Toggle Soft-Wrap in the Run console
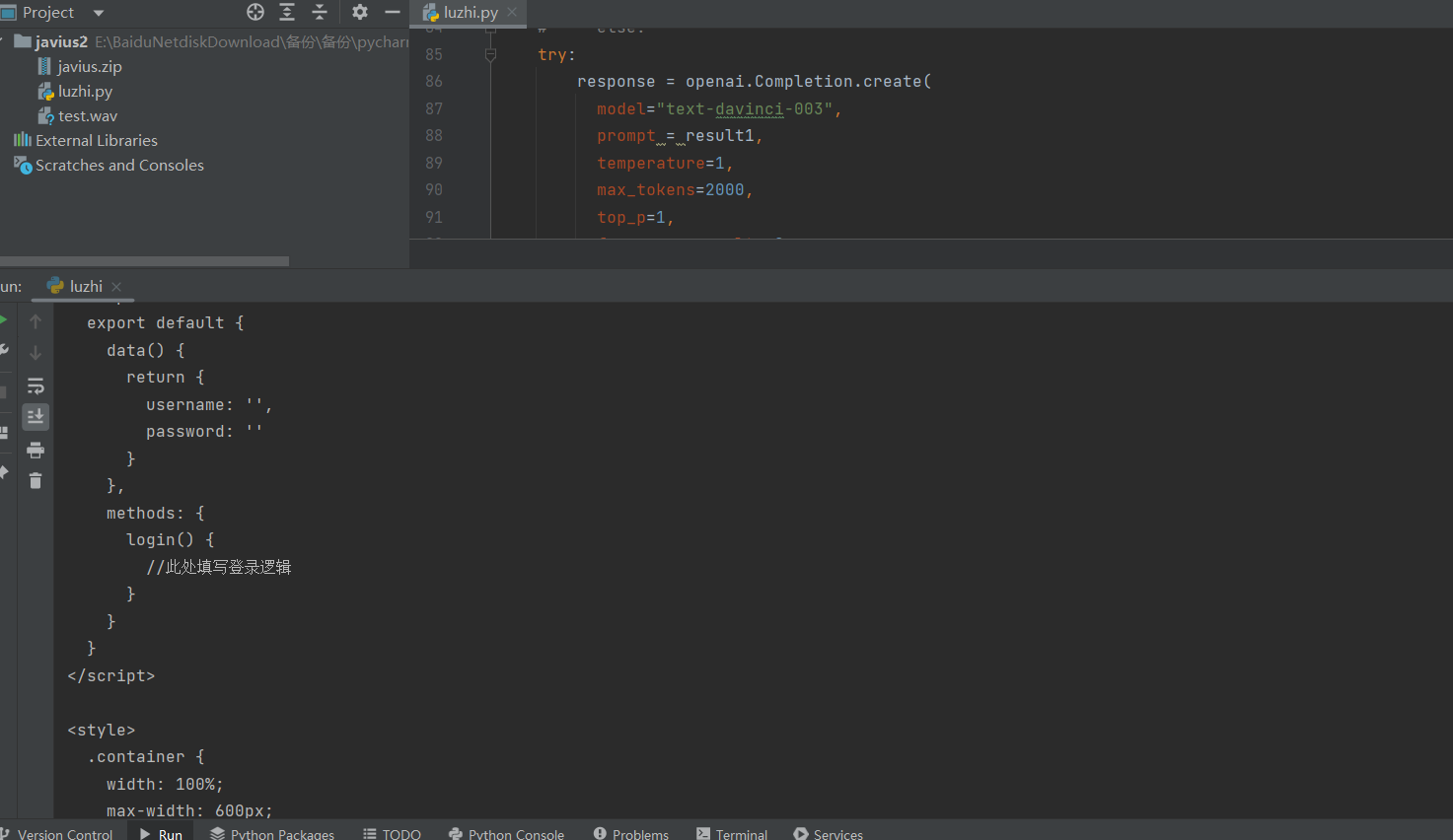The image size is (1453, 840). pos(36,385)
